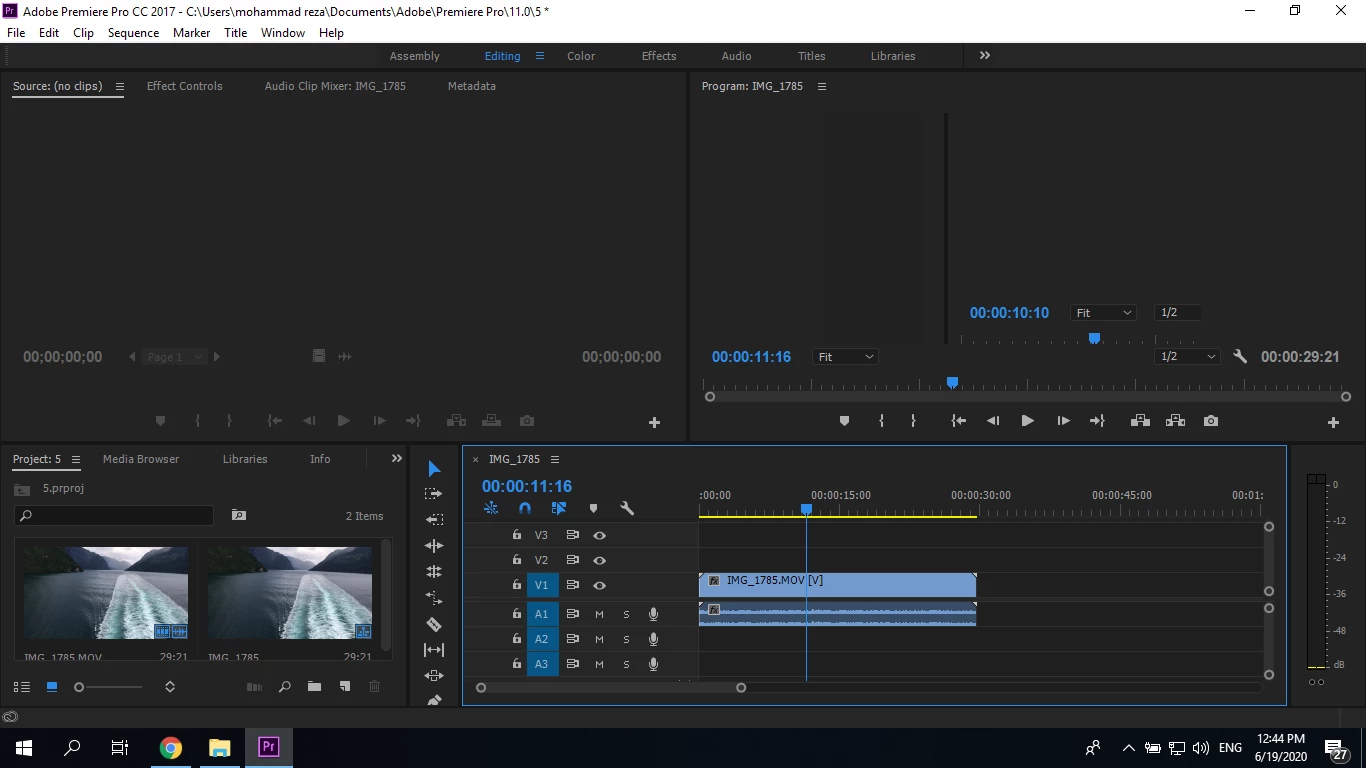Expand Project panel group overflow chevrons
The image size is (1366, 768).
coord(397,459)
